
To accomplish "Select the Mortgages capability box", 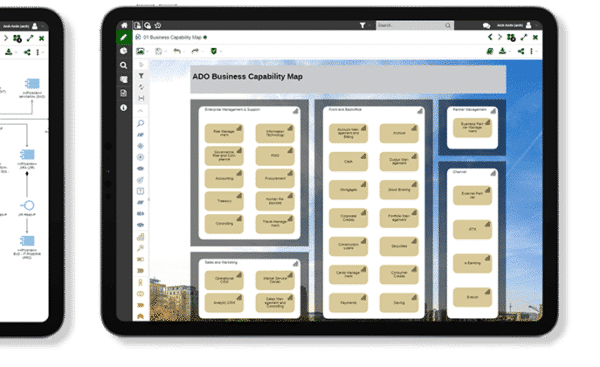I will click(348, 190).
